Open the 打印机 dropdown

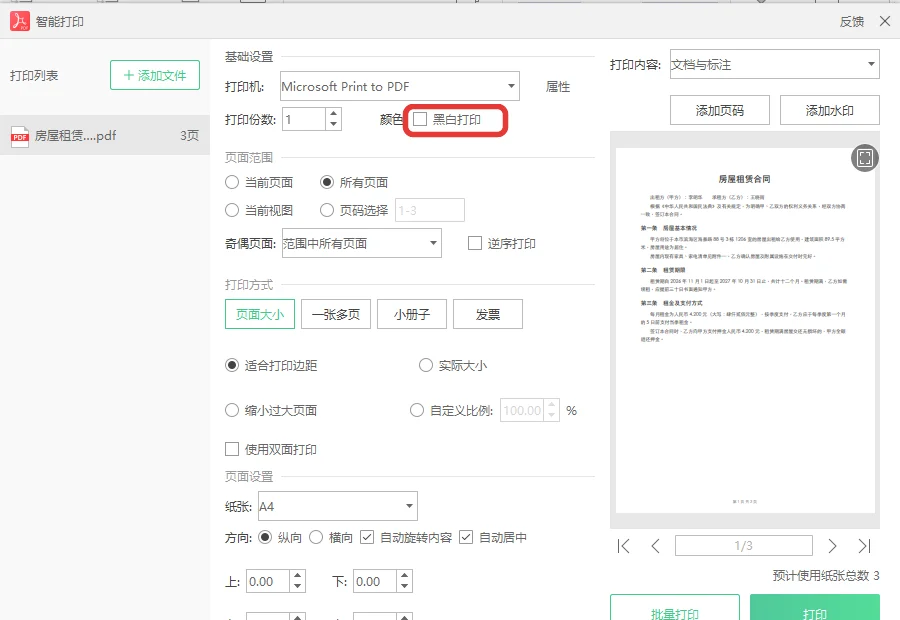(399, 86)
